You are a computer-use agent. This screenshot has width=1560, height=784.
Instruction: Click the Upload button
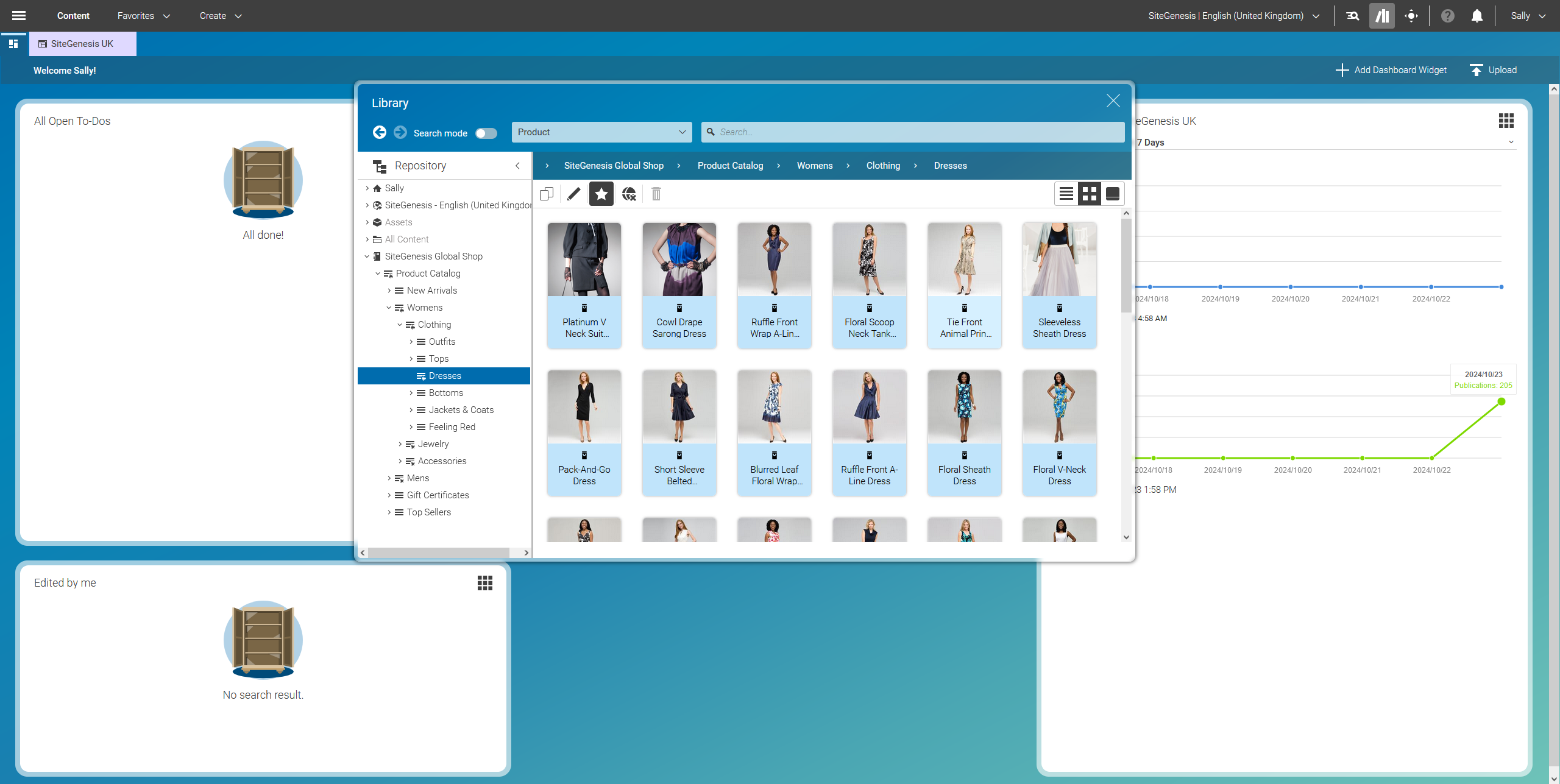click(1493, 70)
